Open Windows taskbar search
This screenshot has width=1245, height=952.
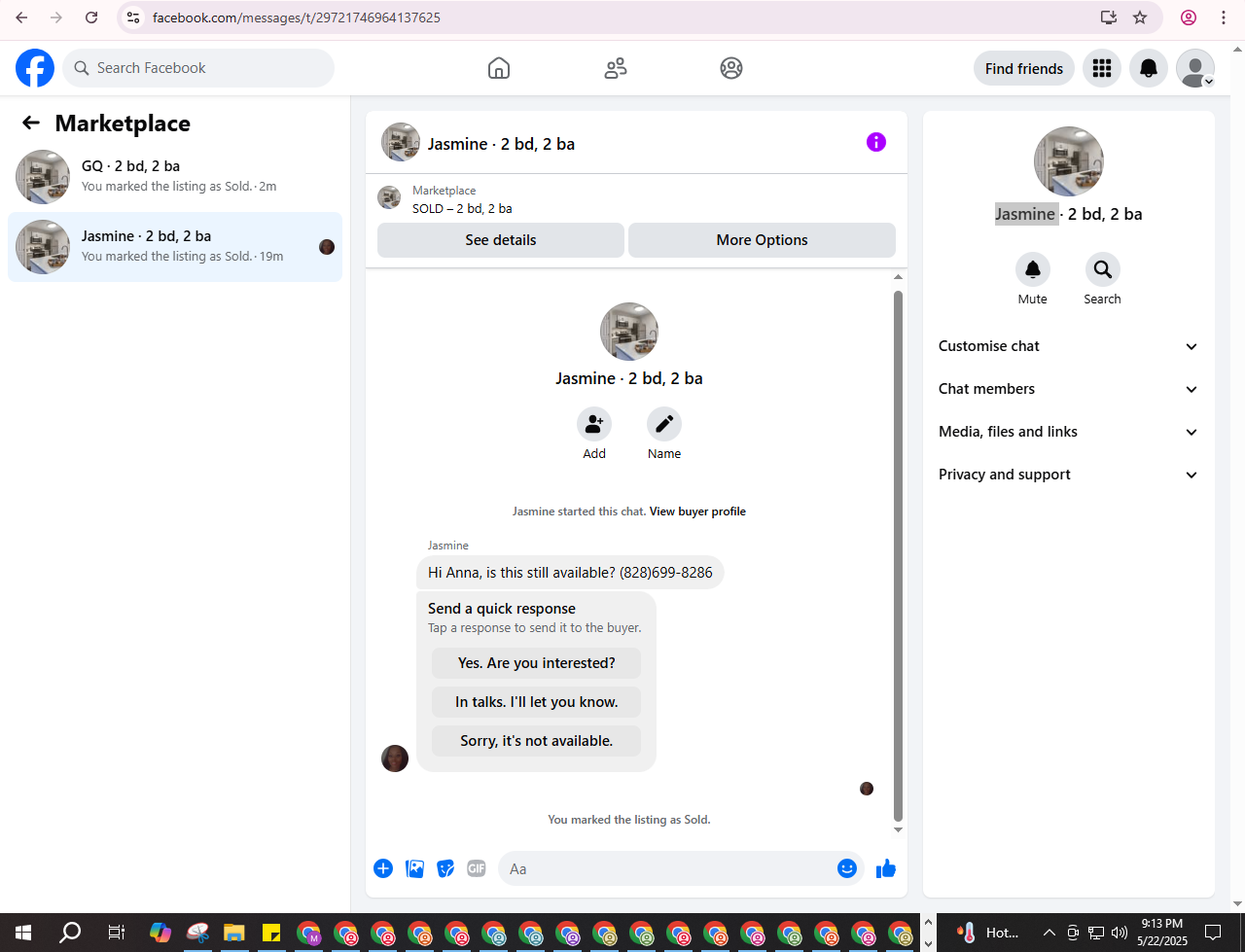pyautogui.click(x=70, y=933)
